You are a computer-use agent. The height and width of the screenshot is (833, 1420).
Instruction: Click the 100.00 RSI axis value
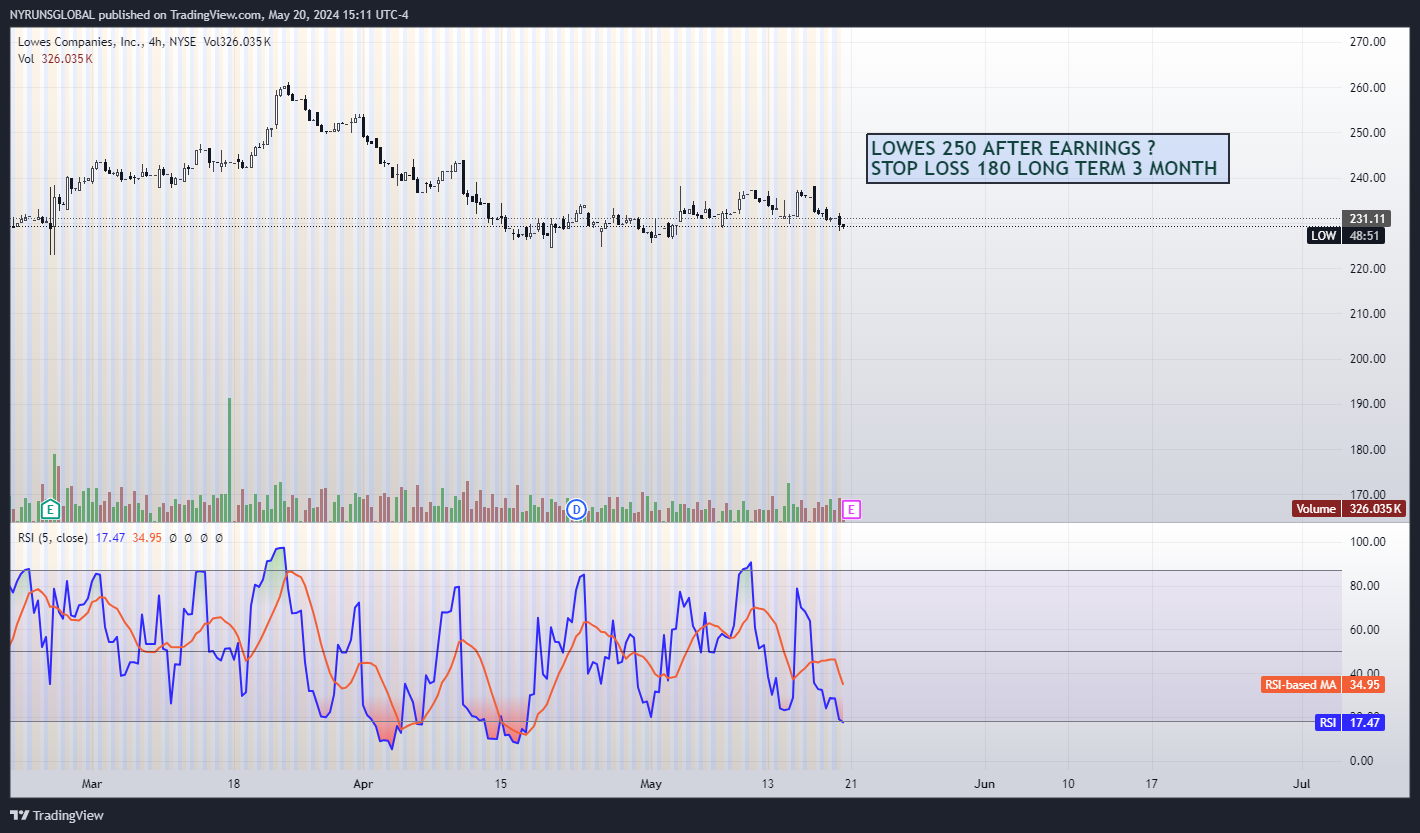[1367, 542]
